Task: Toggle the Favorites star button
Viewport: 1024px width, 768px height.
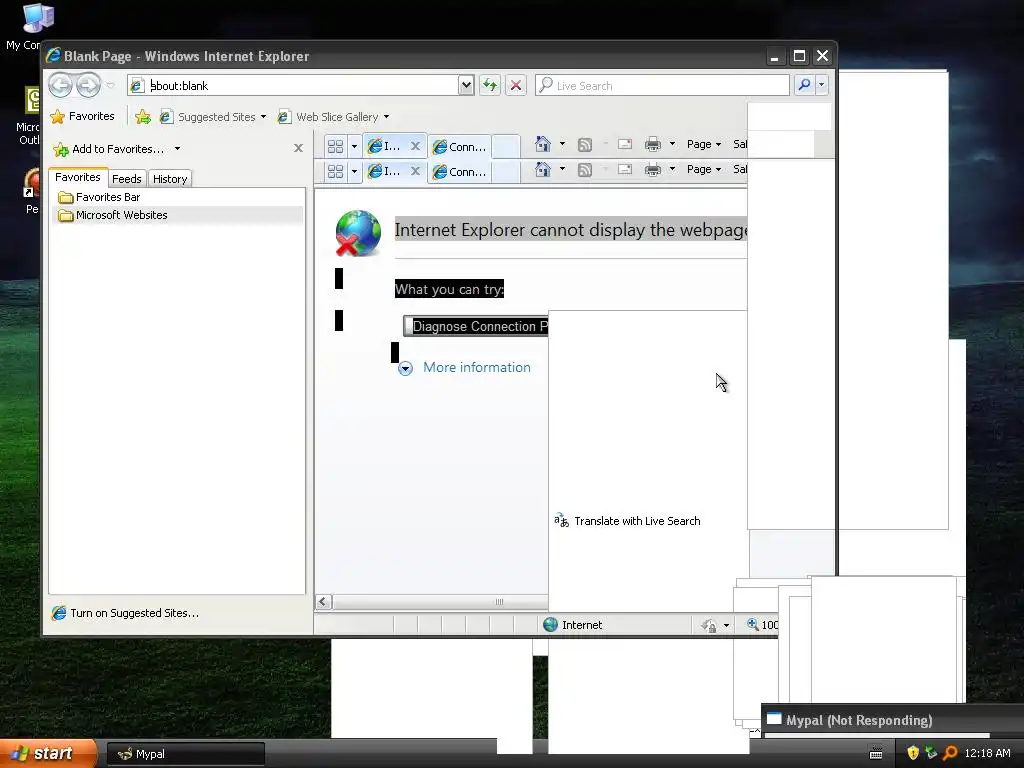Action: click(82, 116)
